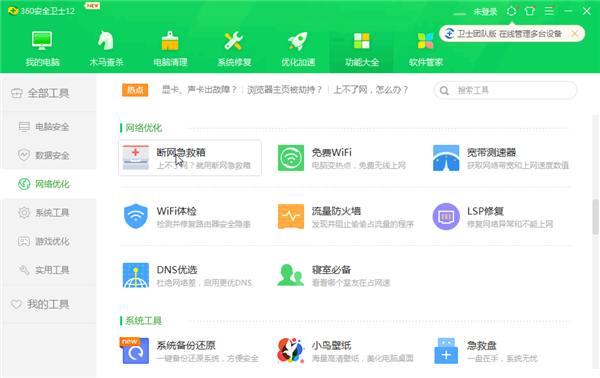Open 我的工具 in sidebar

coord(48,304)
